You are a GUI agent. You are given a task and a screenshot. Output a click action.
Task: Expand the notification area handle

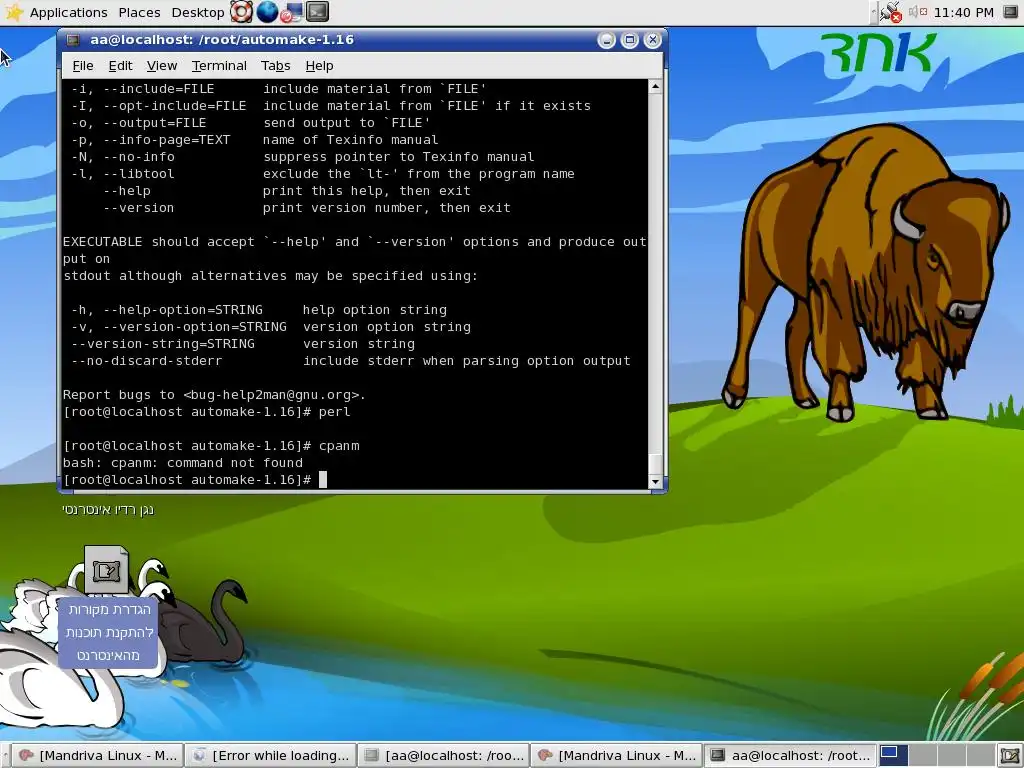click(873, 12)
